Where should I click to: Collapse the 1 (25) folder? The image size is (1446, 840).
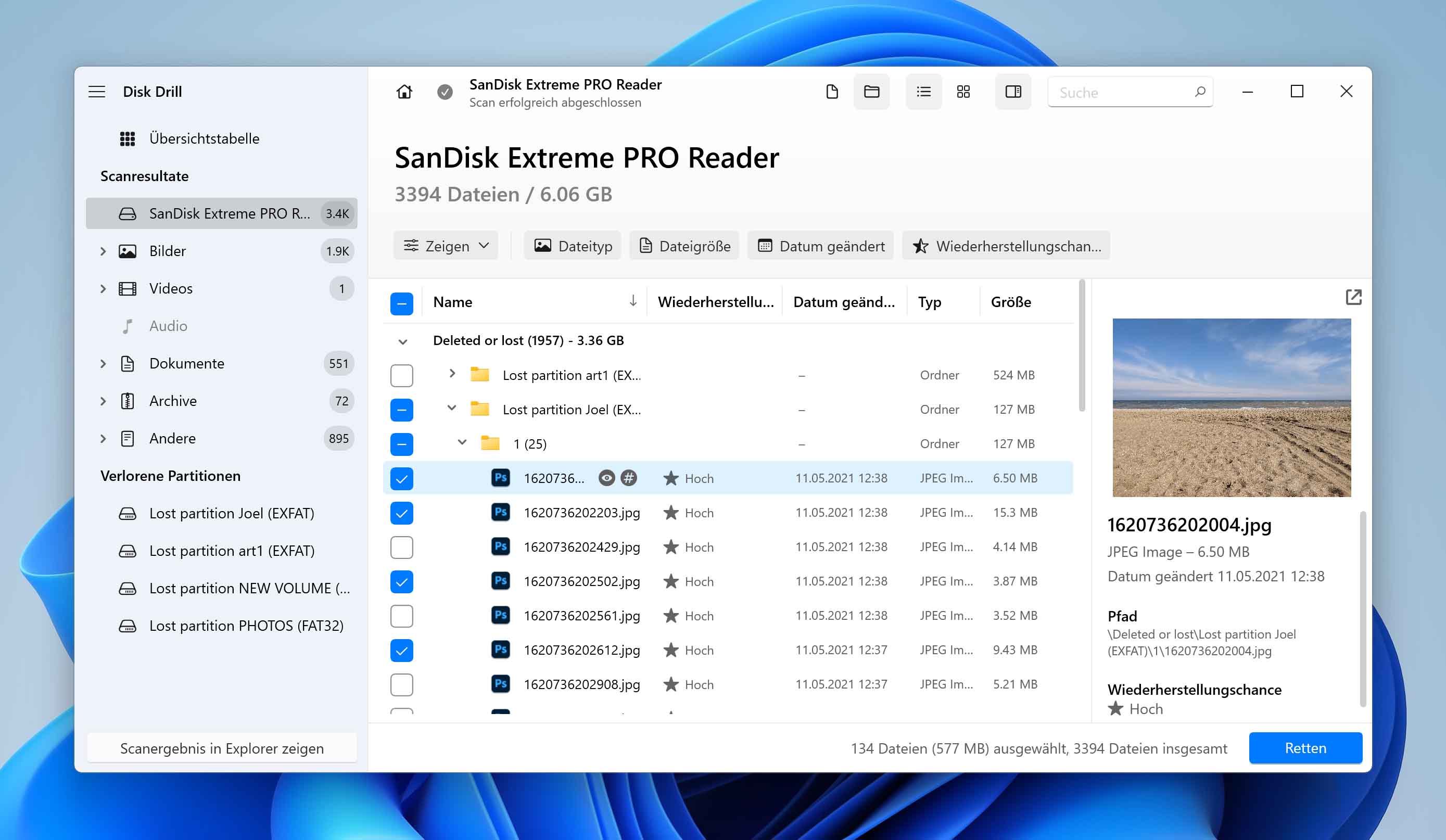click(x=462, y=442)
